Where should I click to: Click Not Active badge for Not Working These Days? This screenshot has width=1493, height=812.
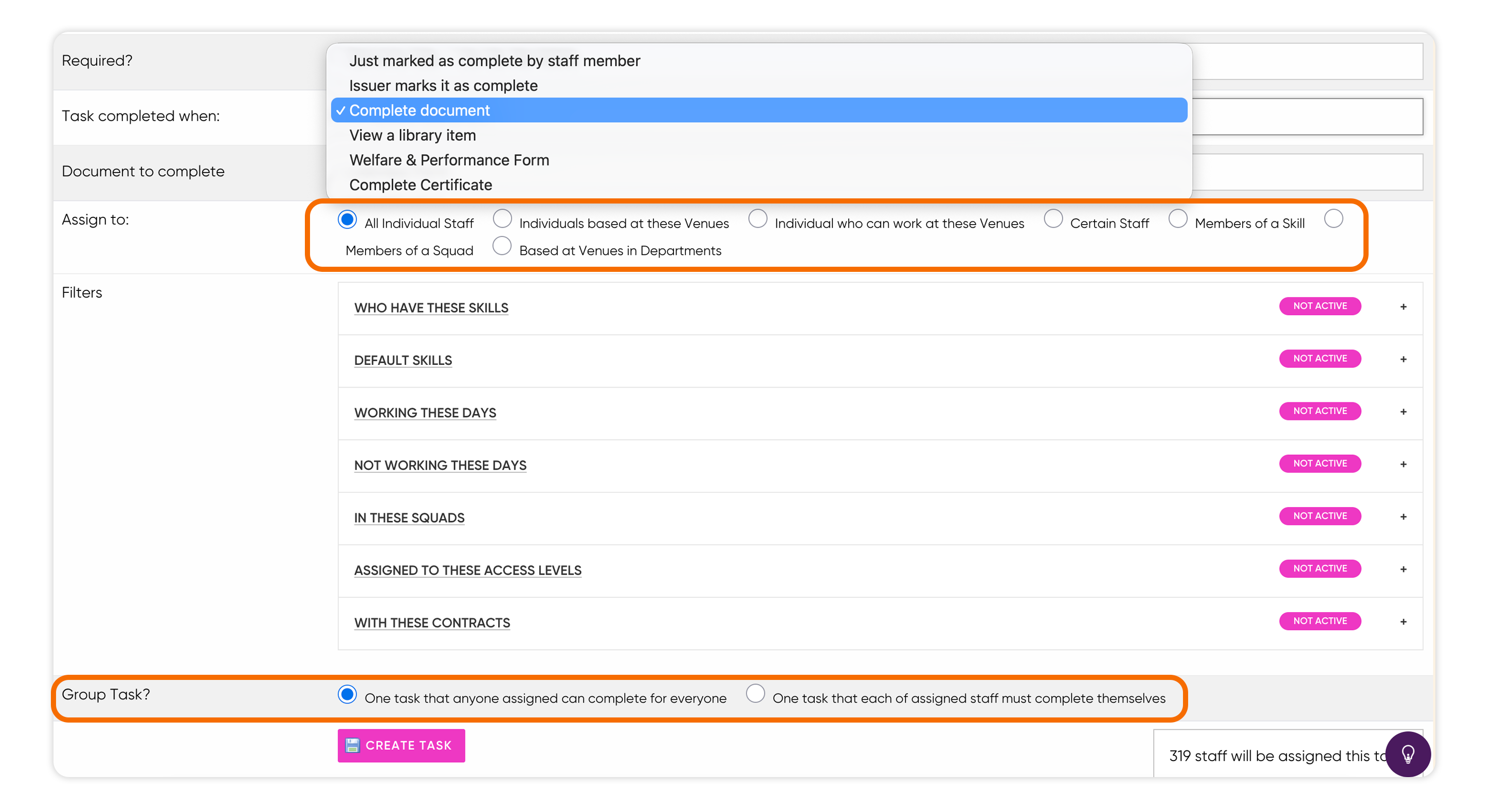click(1320, 464)
